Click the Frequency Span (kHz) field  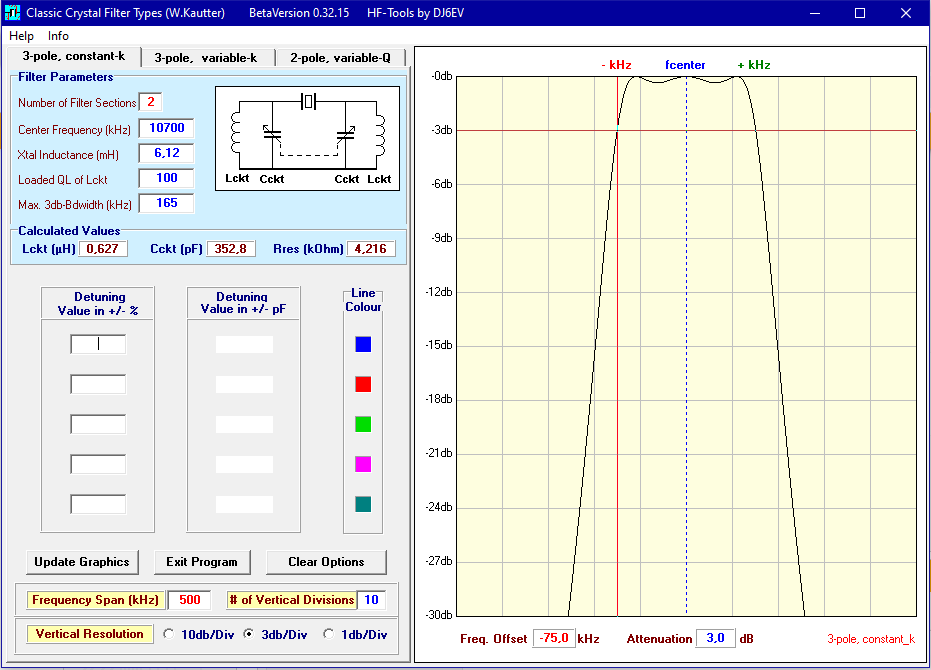click(x=189, y=600)
